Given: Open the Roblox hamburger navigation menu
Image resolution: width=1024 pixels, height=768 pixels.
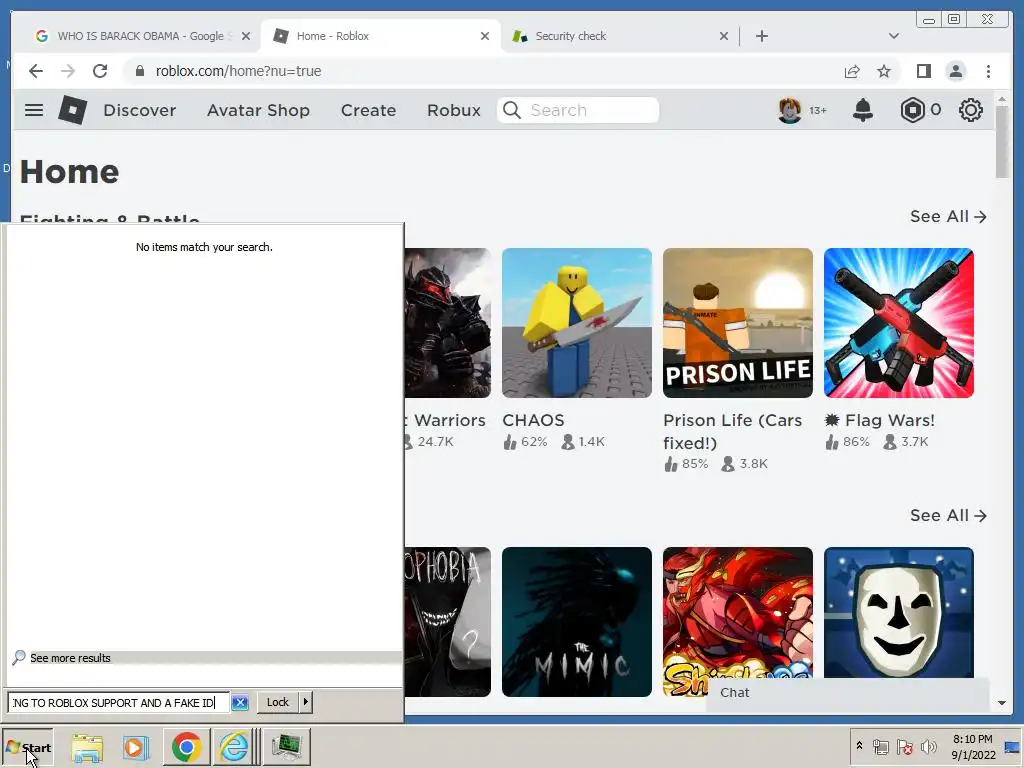Looking at the screenshot, I should click(34, 110).
